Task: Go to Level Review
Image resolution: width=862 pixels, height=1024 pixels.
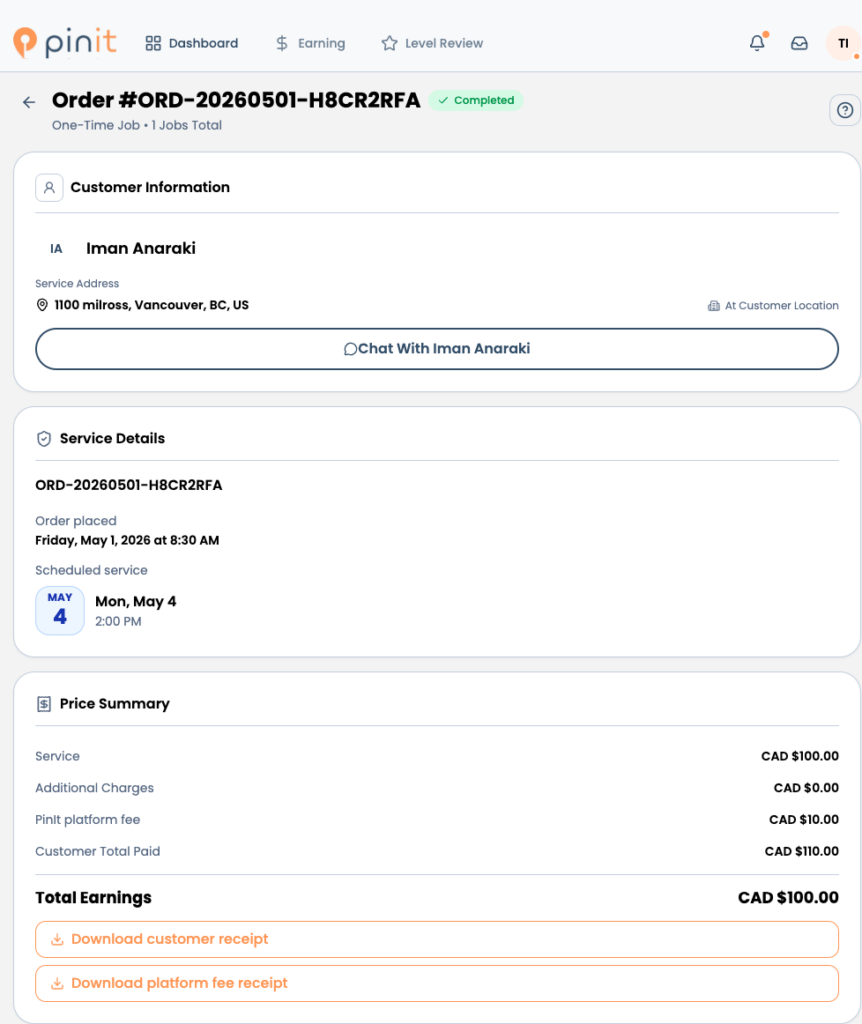Action: point(432,43)
